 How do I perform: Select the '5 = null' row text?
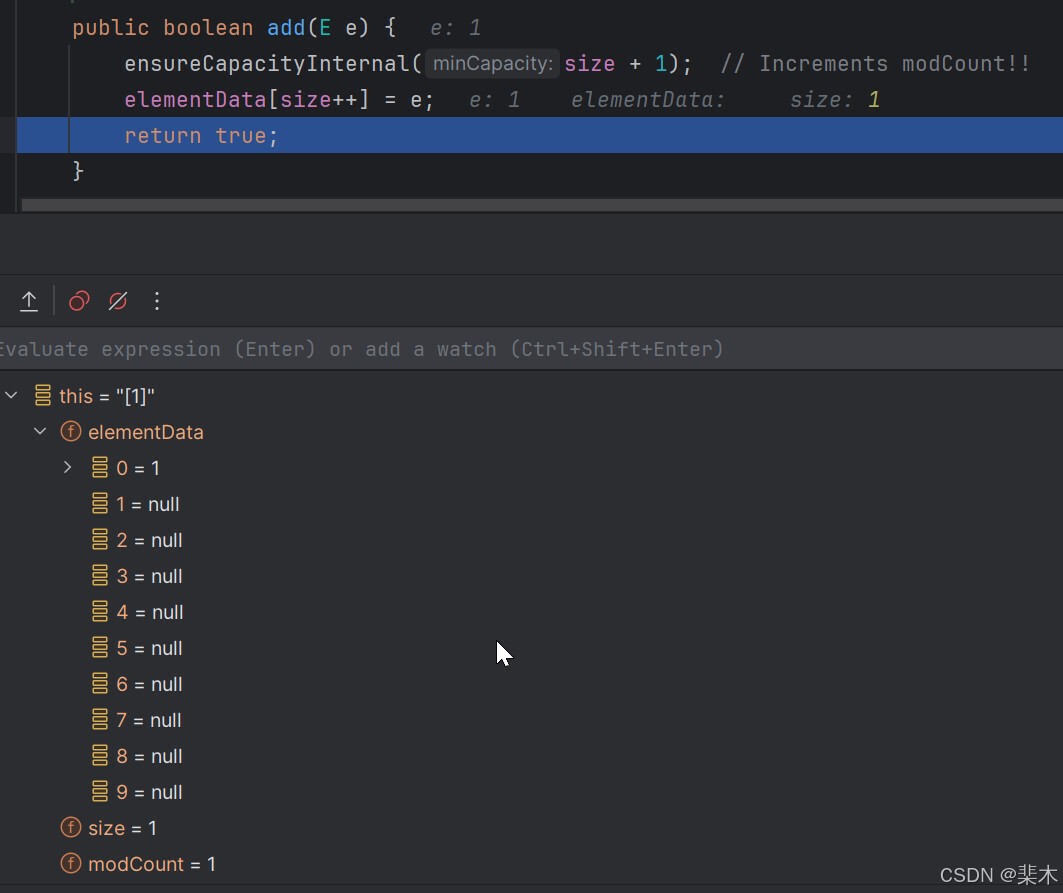click(149, 648)
